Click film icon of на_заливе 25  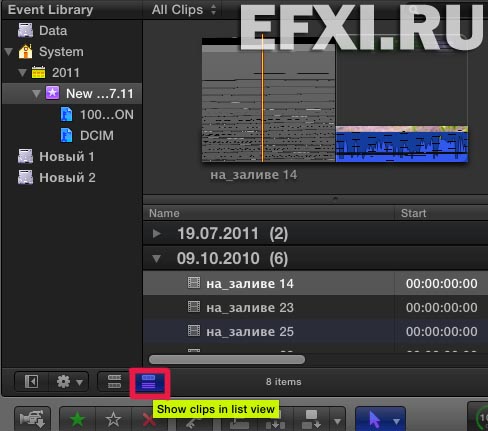(x=194, y=331)
